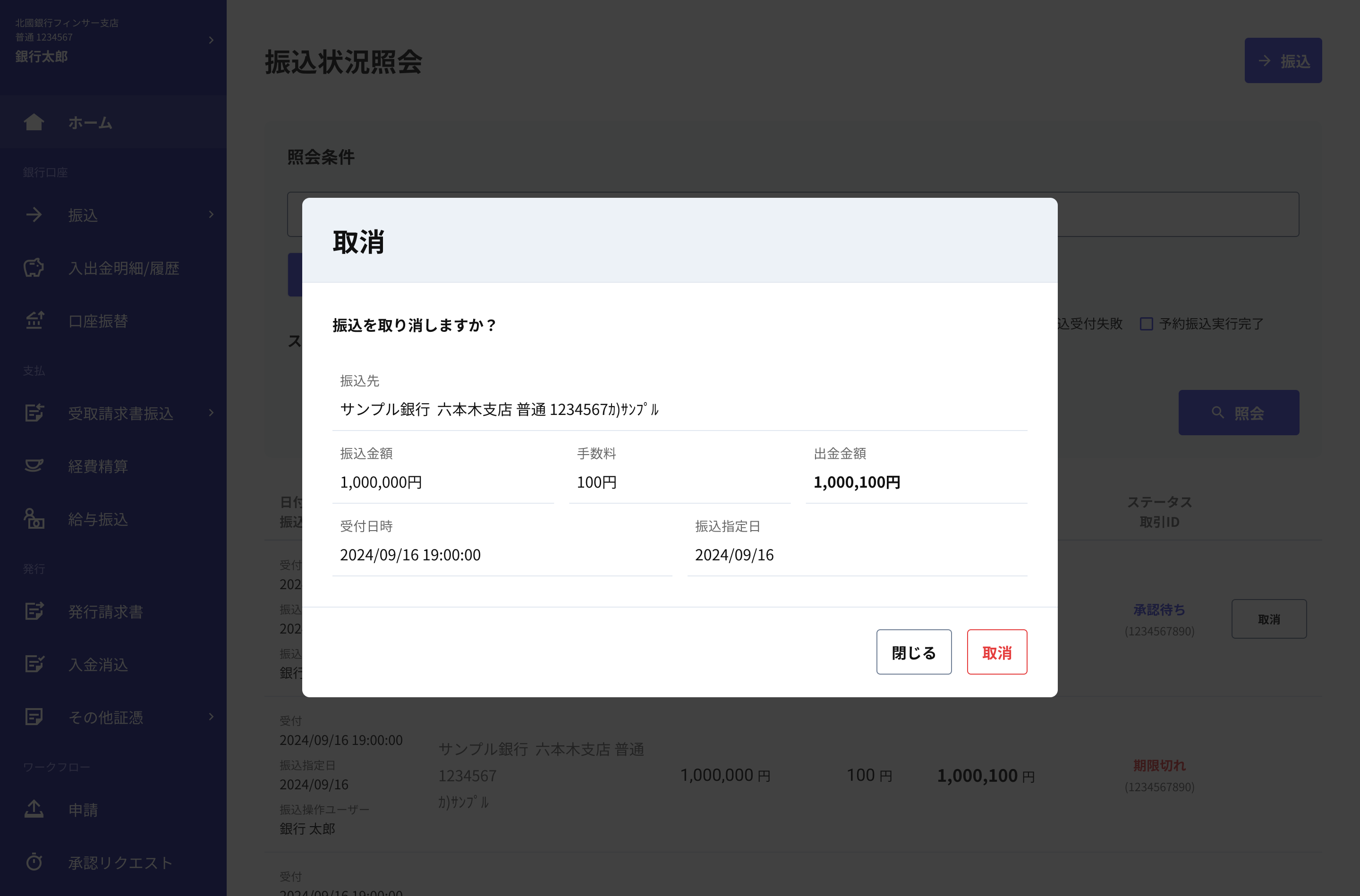Expand the その他証憑 submenu chevron
Viewport: 1360px width, 896px height.
211,717
